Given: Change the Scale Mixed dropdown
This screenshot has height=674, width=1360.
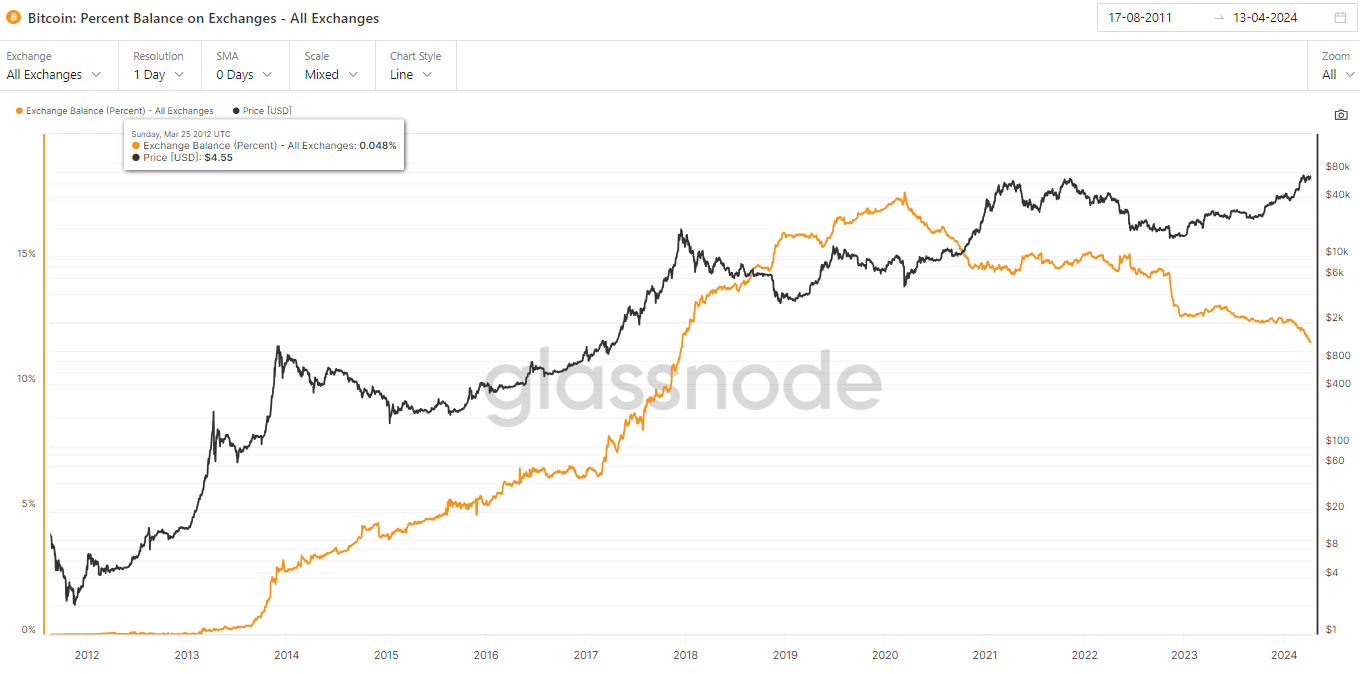Looking at the screenshot, I should click(331, 75).
